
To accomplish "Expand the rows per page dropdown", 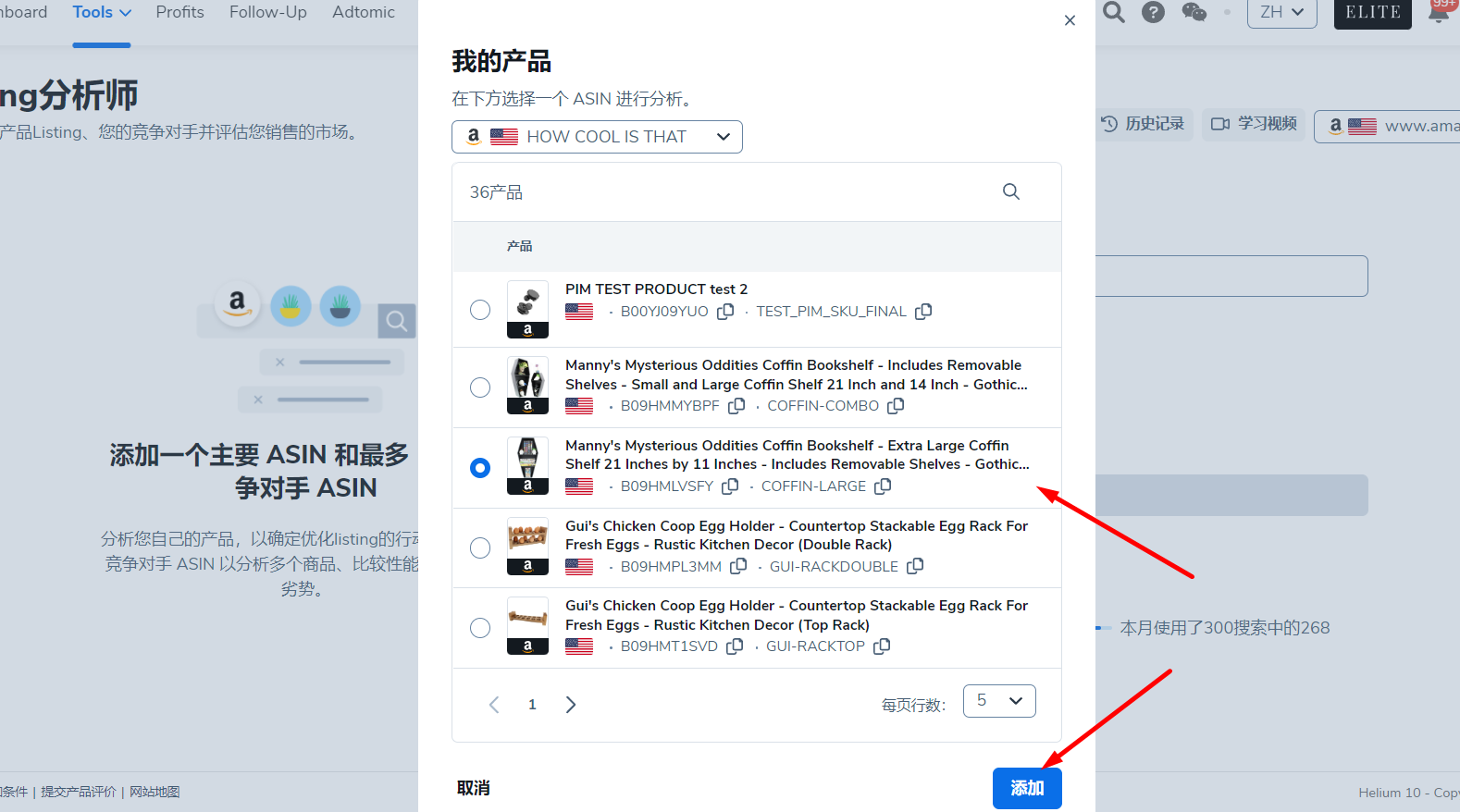I will [998, 701].
